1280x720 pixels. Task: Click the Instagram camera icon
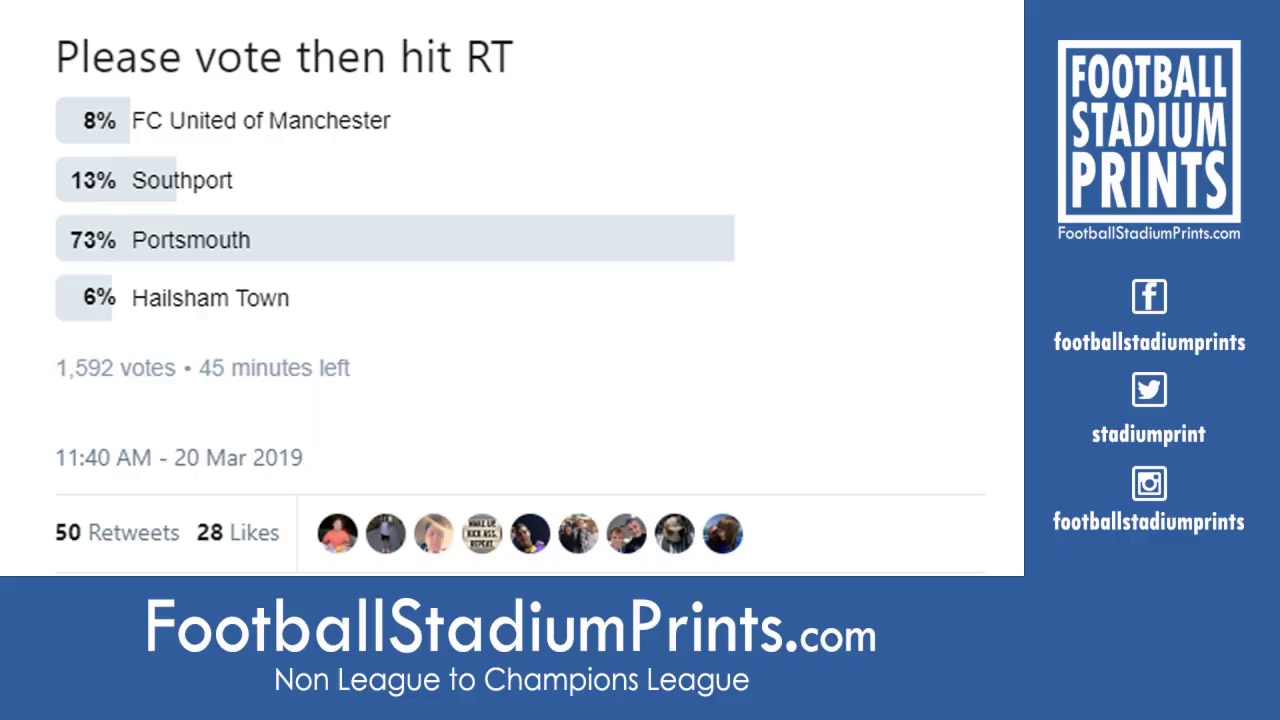pos(1149,484)
